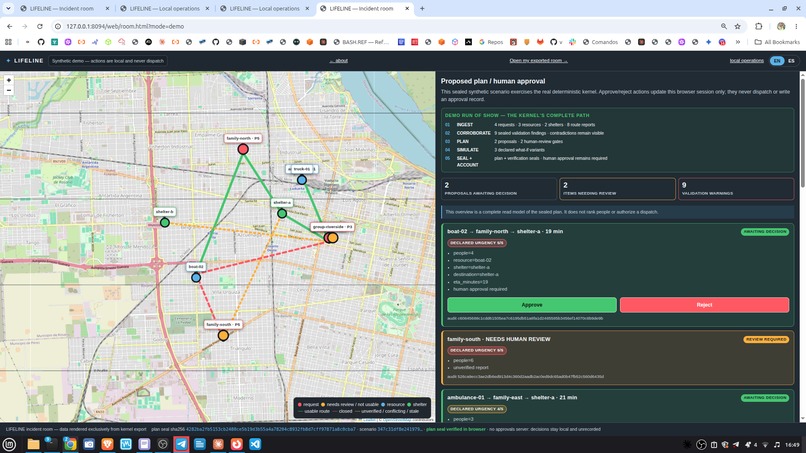The image size is (806, 453).
Task: Open the about link
Action: (339, 61)
